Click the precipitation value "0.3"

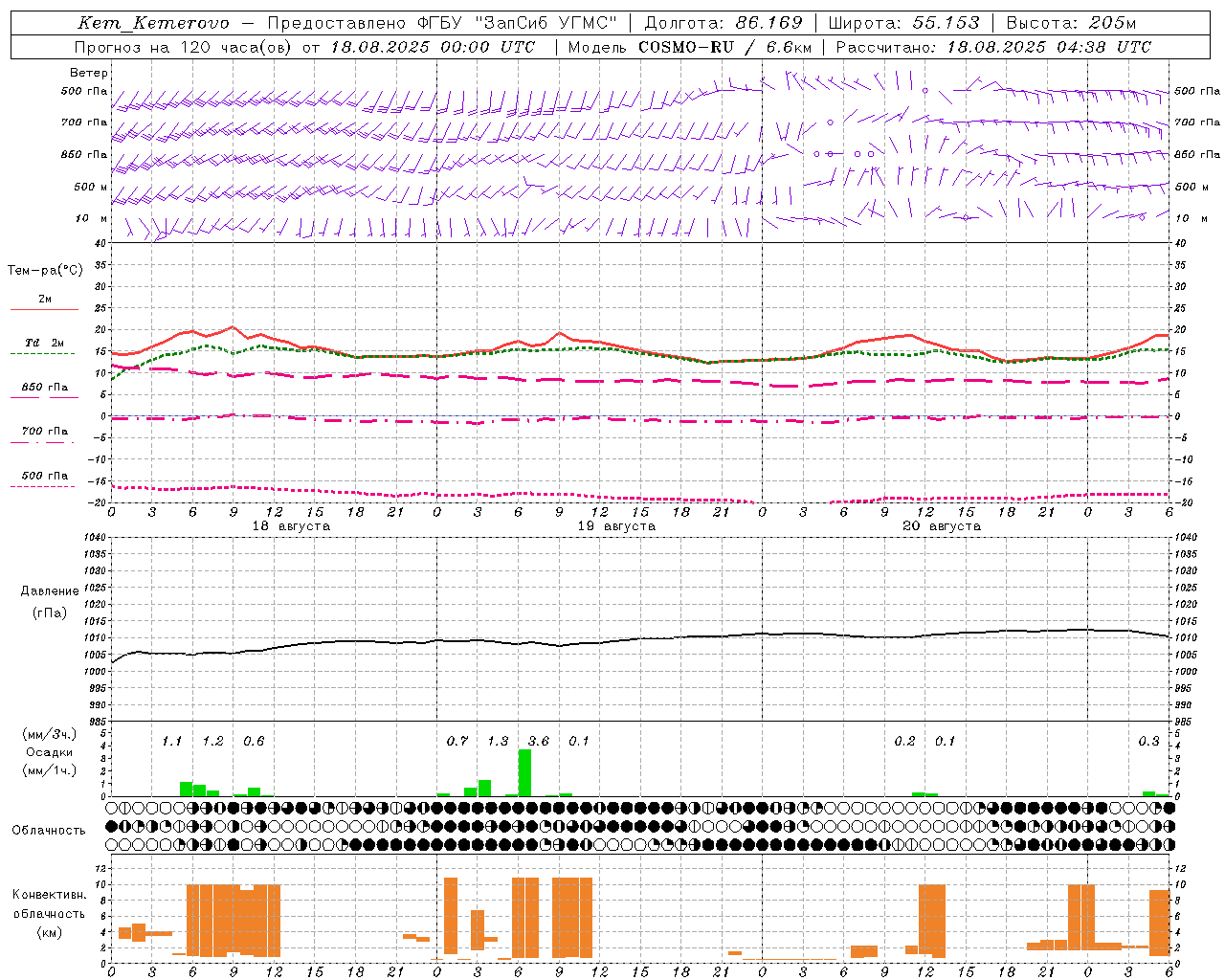point(1148,741)
